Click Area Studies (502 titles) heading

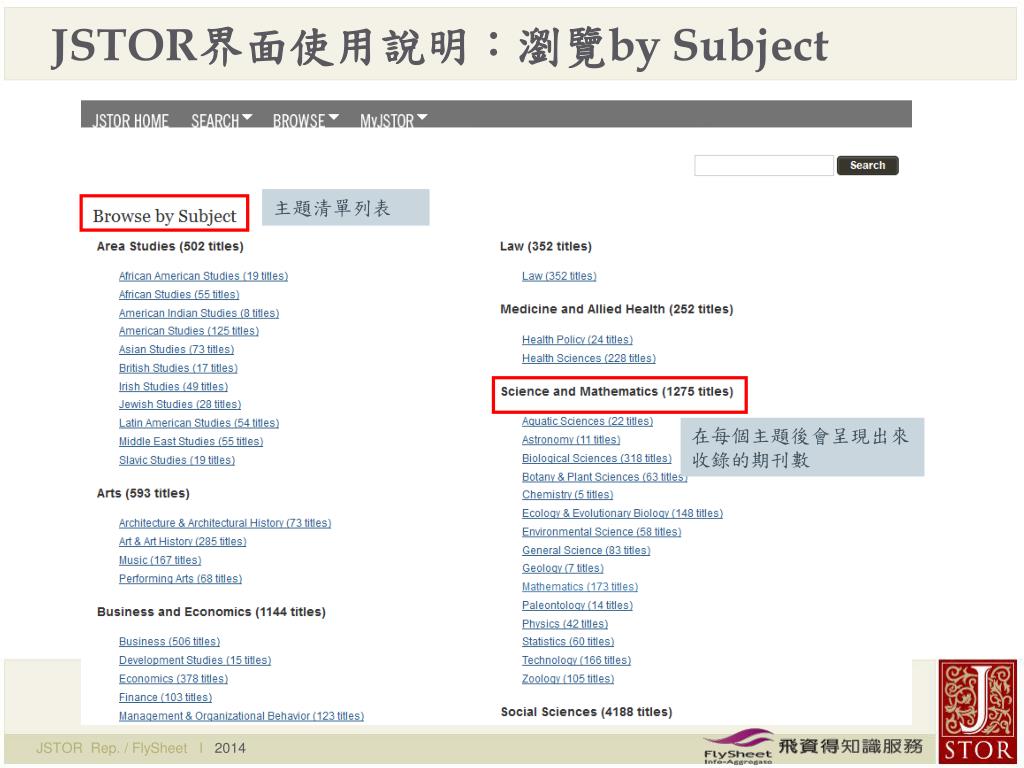[x=170, y=246]
